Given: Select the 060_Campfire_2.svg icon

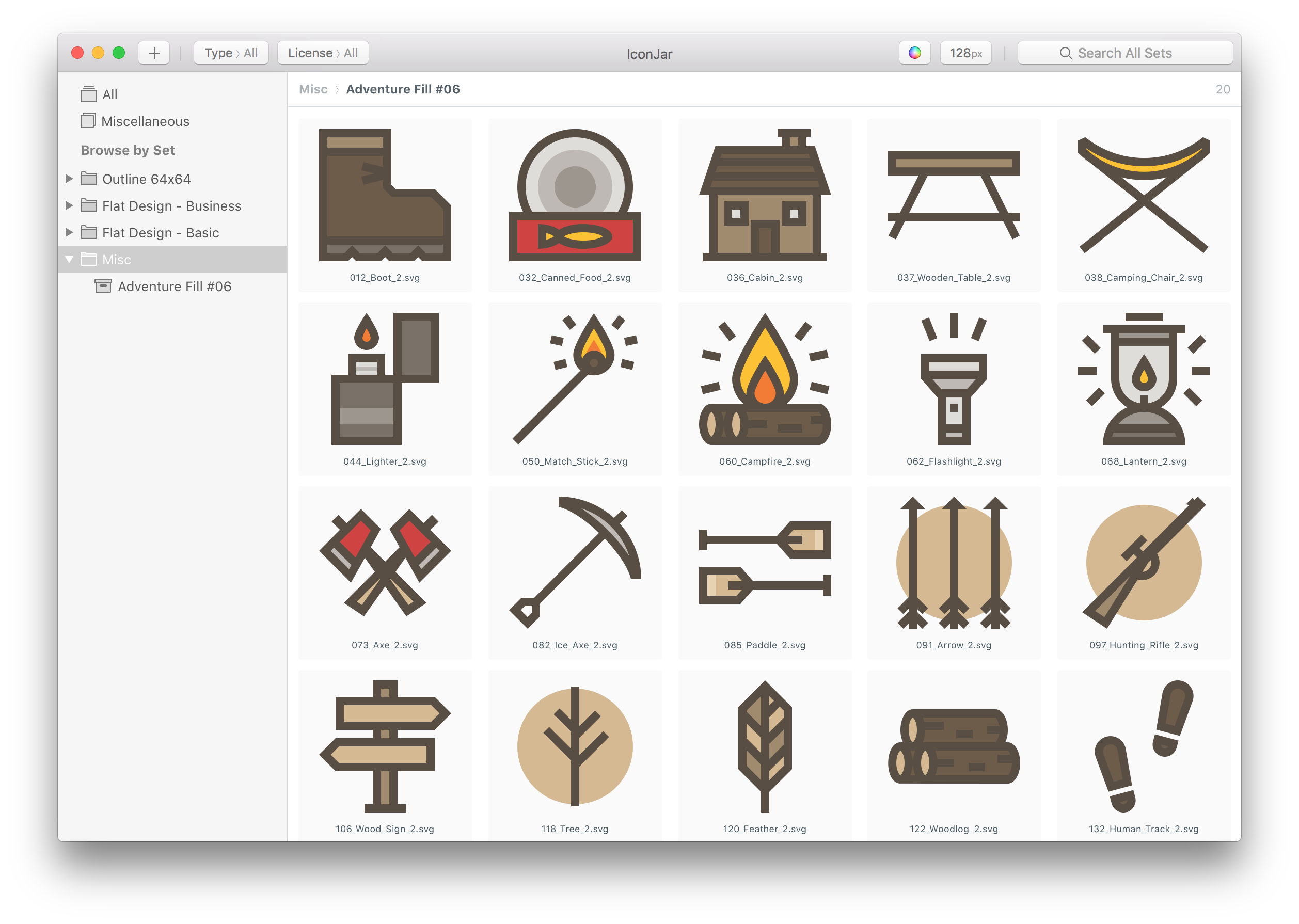Looking at the screenshot, I should [x=764, y=381].
